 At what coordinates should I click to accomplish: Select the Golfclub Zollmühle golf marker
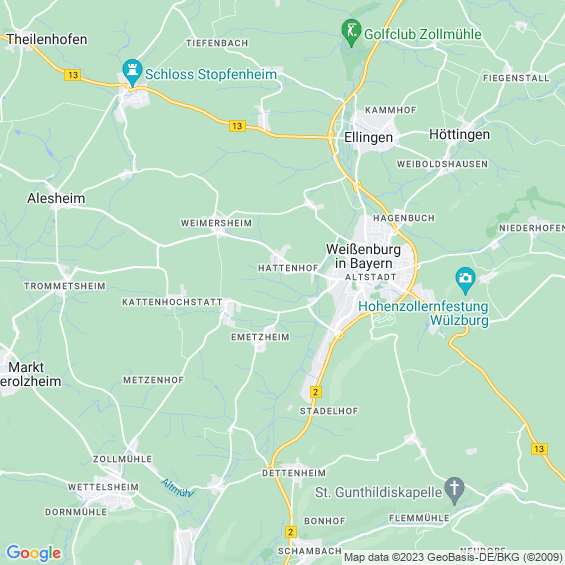351,32
